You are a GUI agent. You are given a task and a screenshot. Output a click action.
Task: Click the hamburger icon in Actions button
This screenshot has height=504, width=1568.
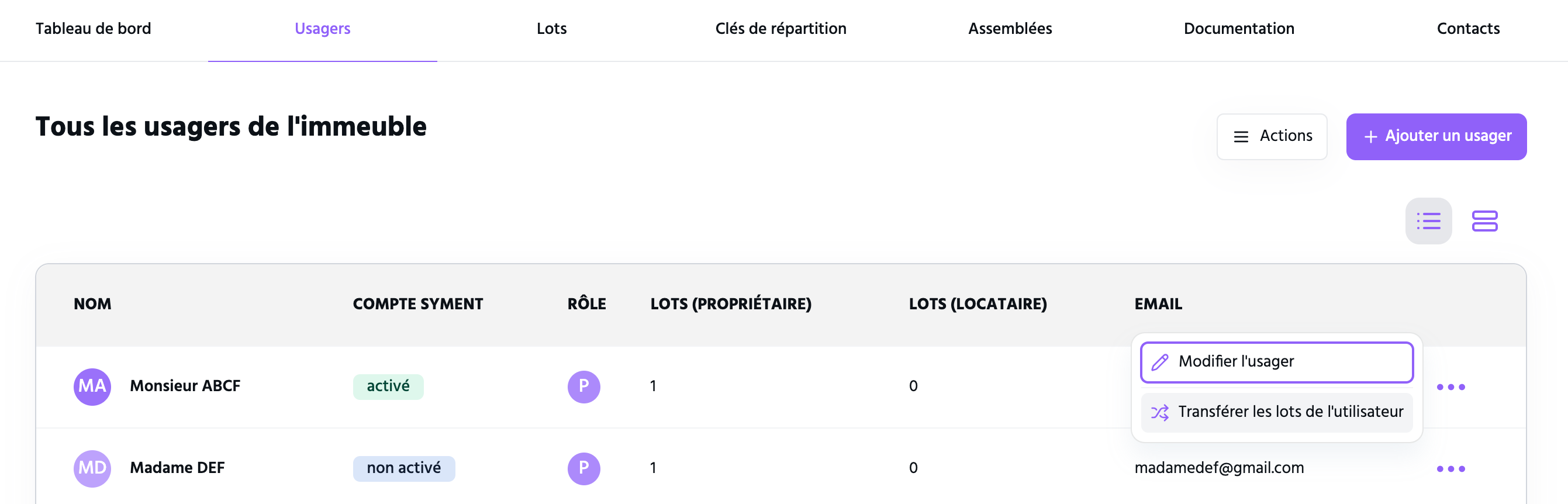click(1241, 137)
